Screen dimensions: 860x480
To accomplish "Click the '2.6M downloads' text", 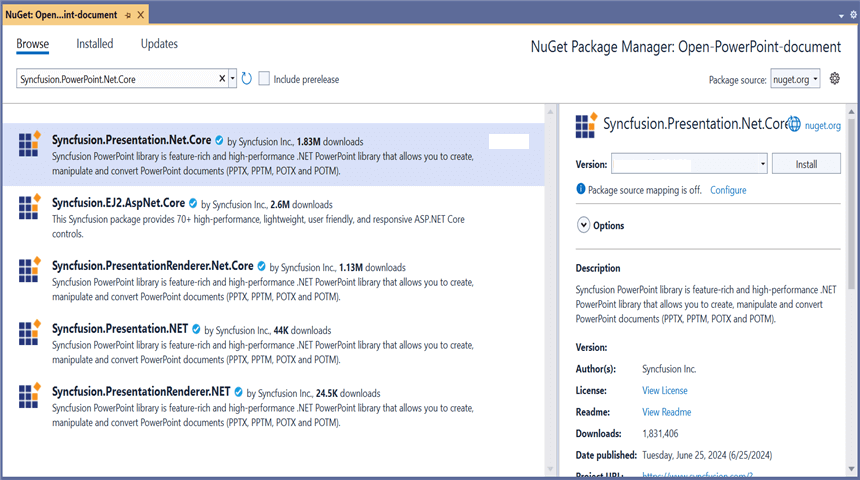I will (302, 205).
